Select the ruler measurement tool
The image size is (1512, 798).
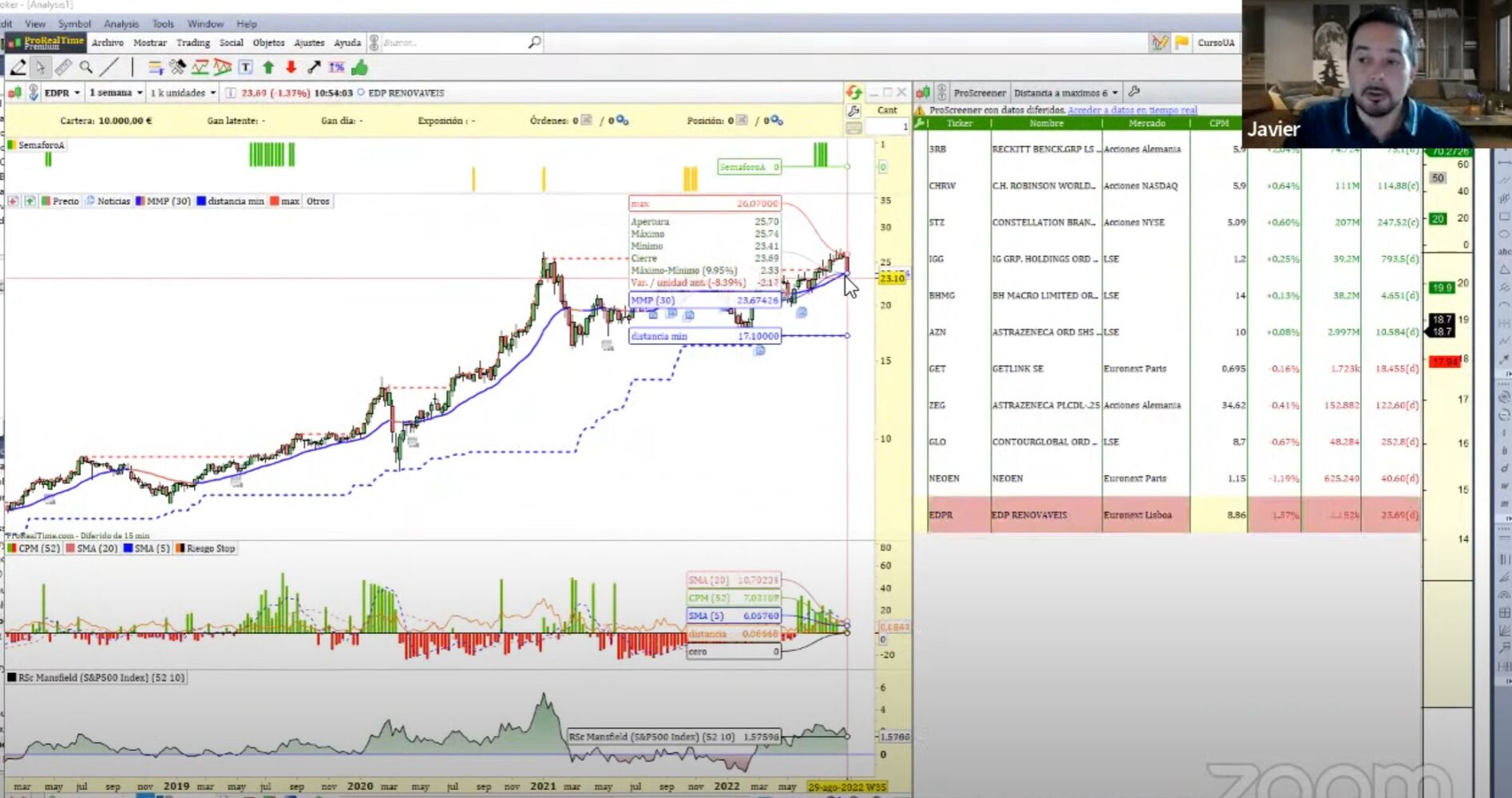pos(63,68)
